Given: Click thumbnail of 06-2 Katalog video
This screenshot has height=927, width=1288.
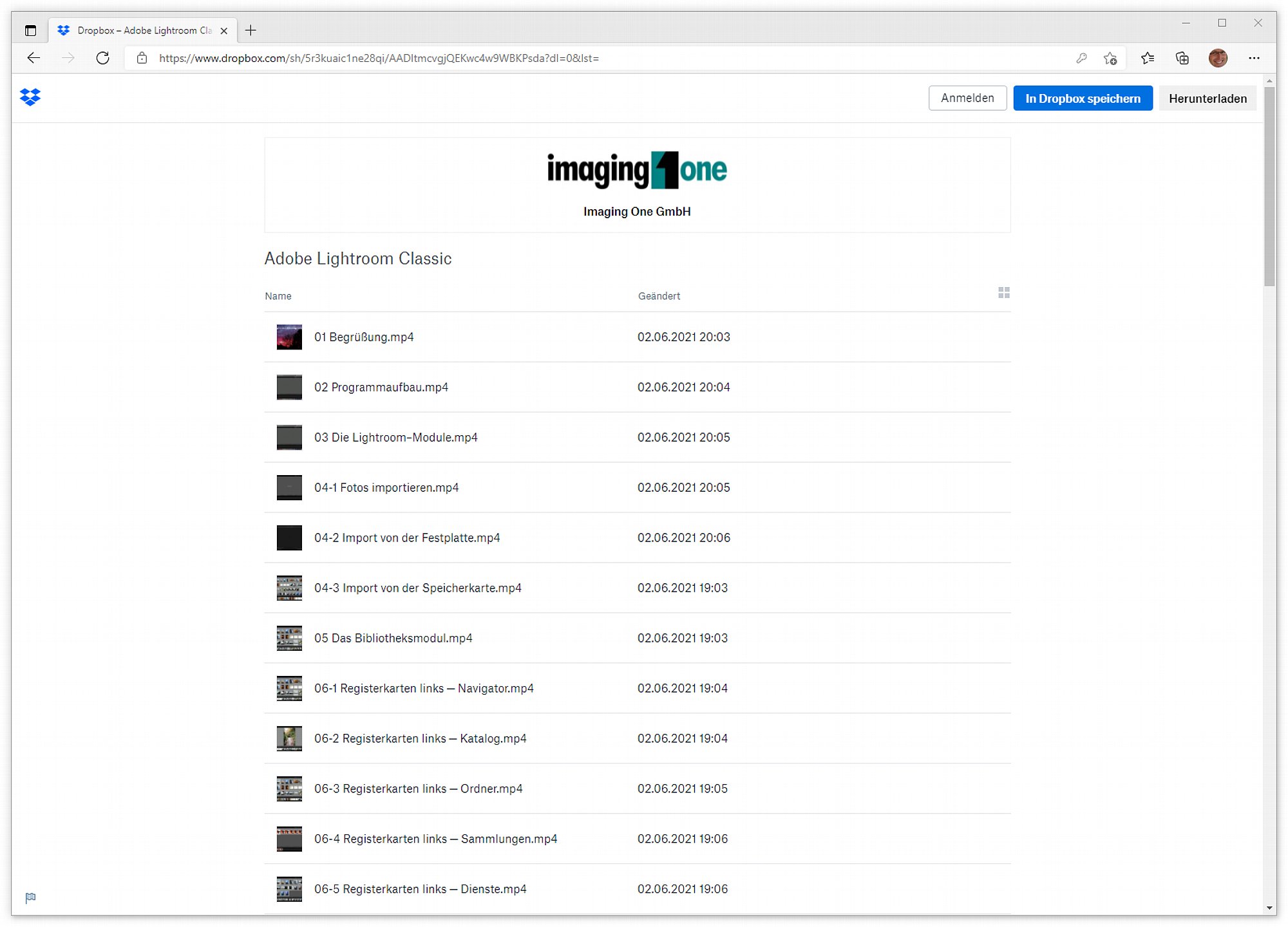Looking at the screenshot, I should point(289,739).
